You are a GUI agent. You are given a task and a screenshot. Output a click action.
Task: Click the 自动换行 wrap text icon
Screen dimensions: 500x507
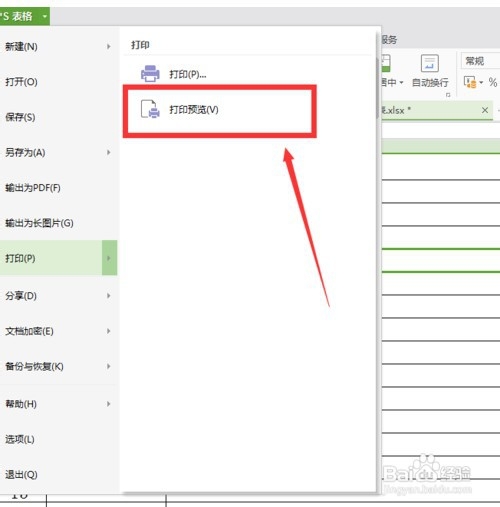point(430,63)
